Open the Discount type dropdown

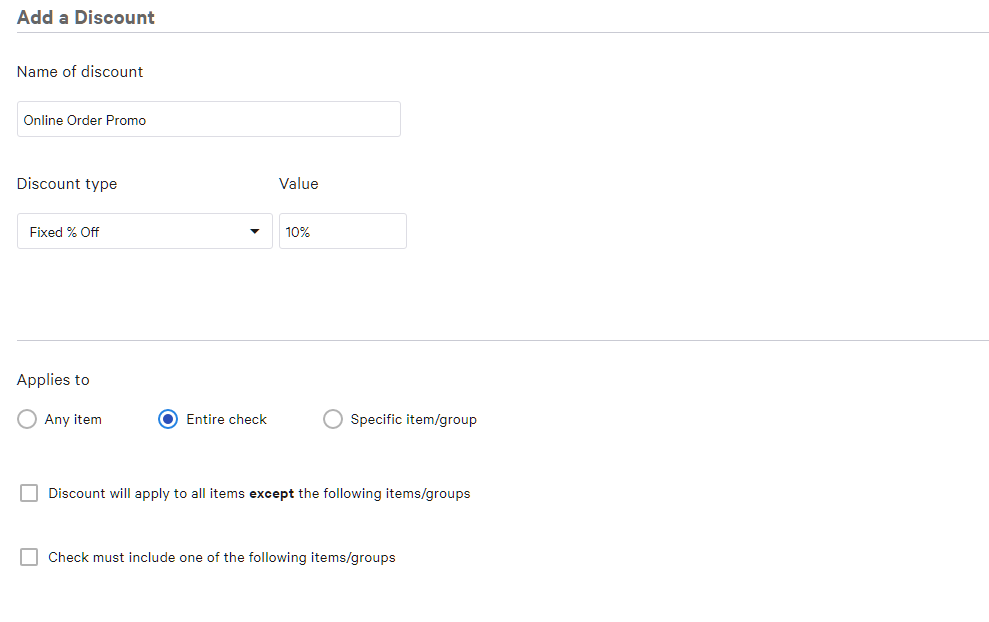pyautogui.click(x=144, y=231)
